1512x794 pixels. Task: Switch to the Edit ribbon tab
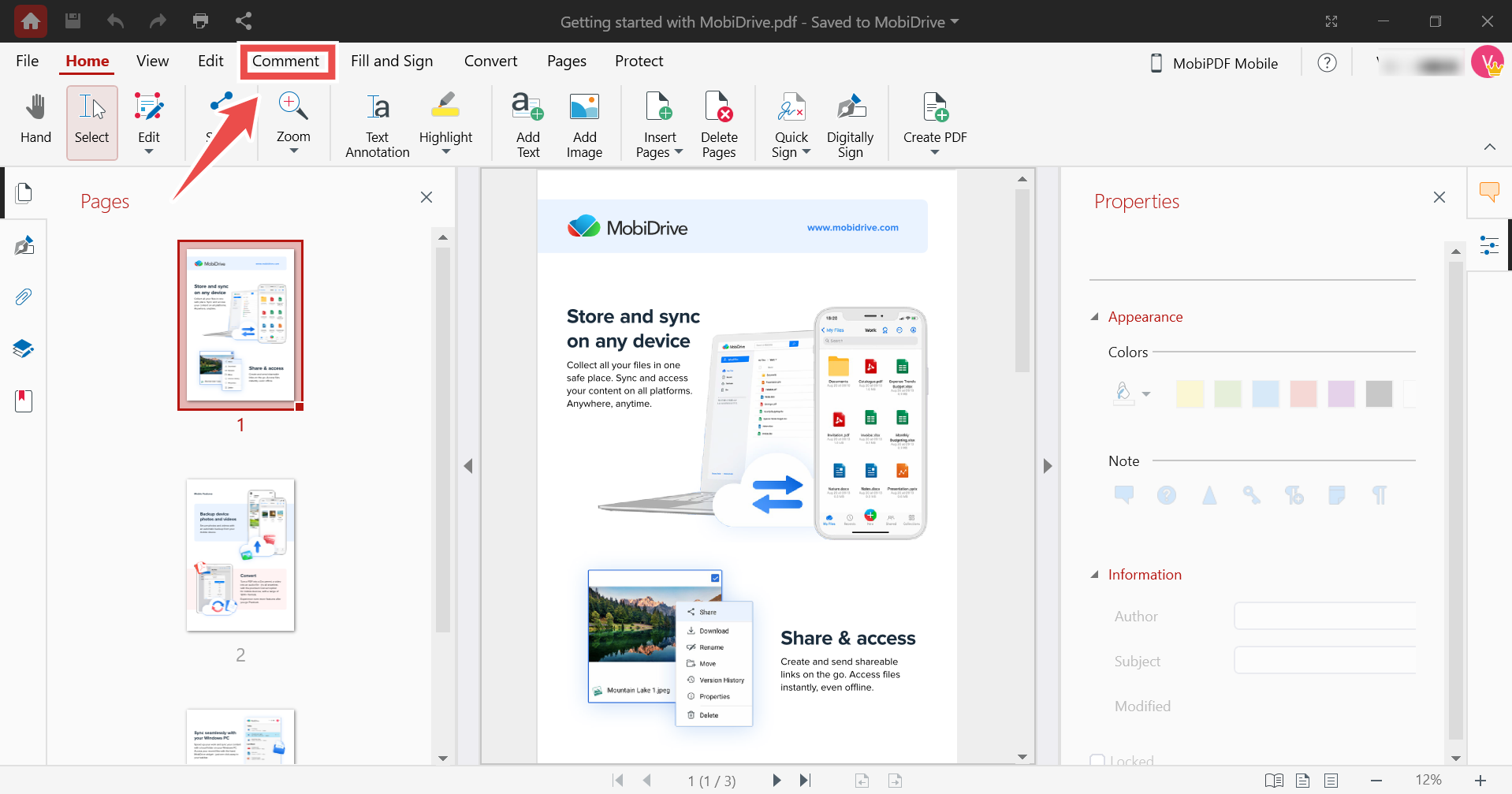(210, 61)
